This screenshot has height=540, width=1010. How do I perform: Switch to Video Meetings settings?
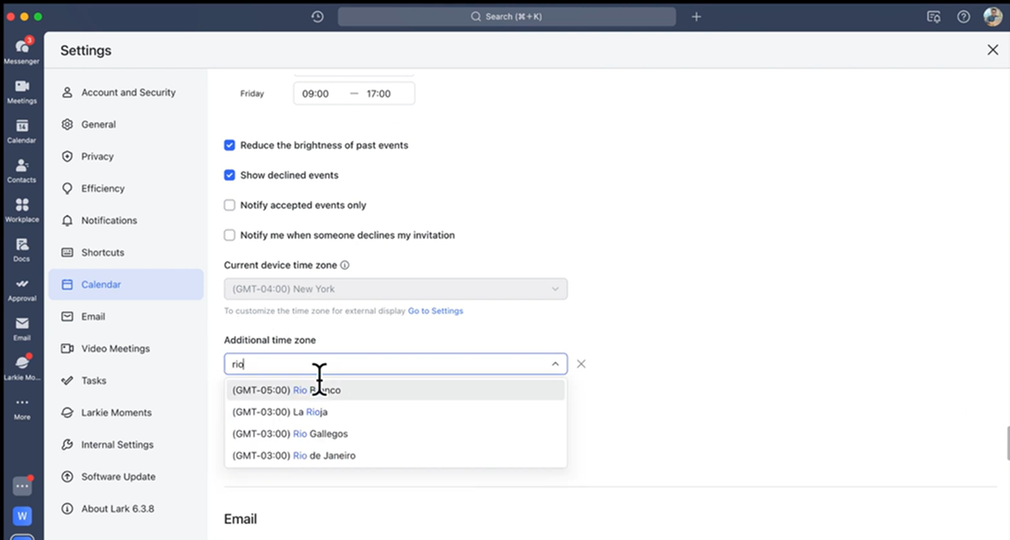[115, 349]
